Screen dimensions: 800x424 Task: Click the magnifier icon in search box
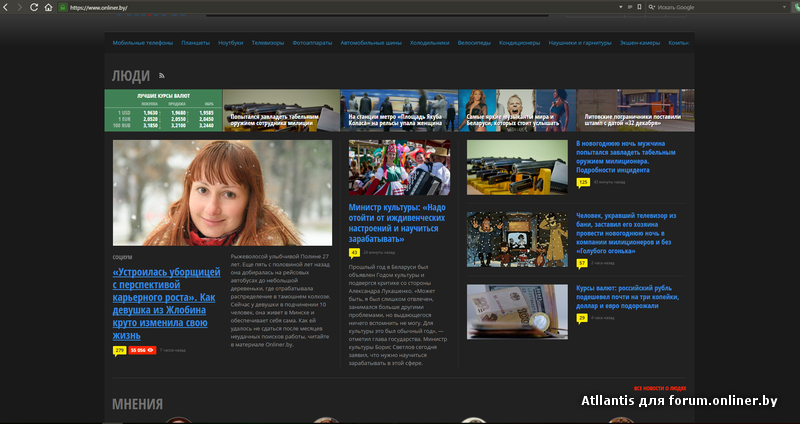(x=654, y=7)
